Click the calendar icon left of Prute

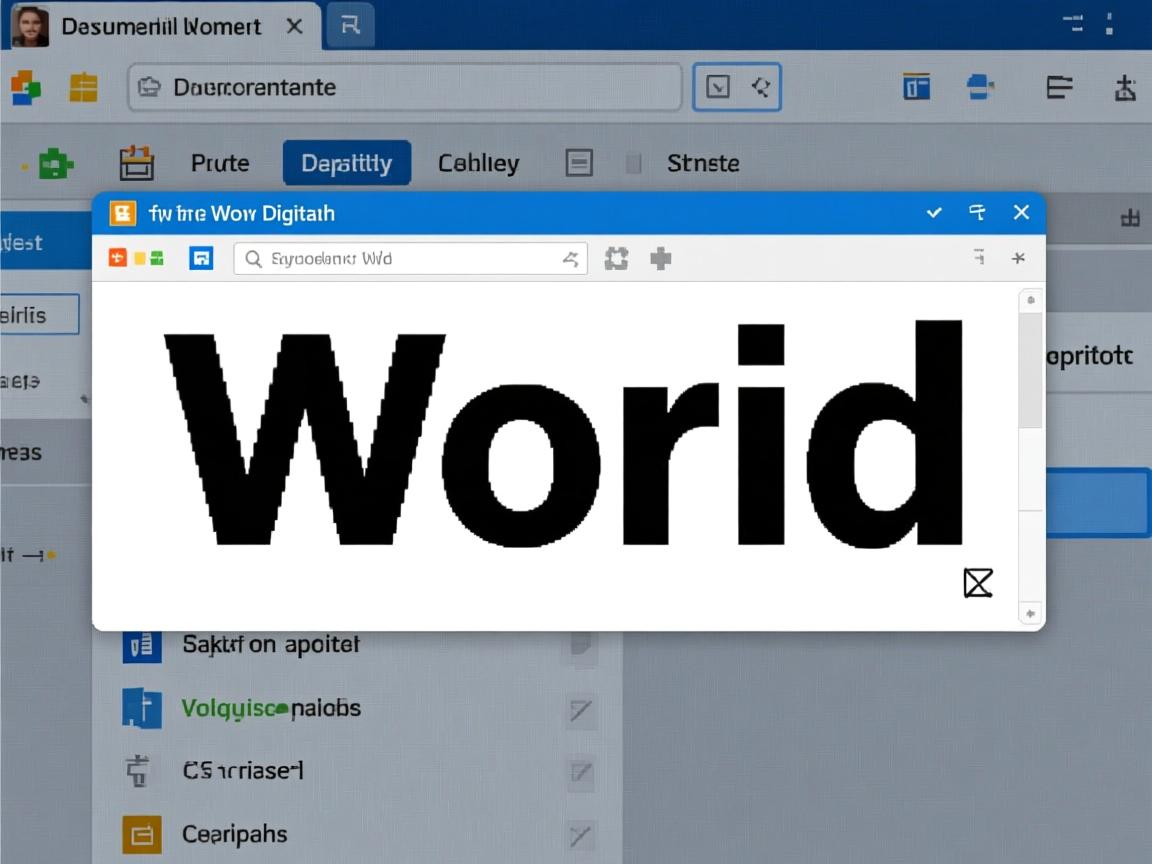point(137,163)
